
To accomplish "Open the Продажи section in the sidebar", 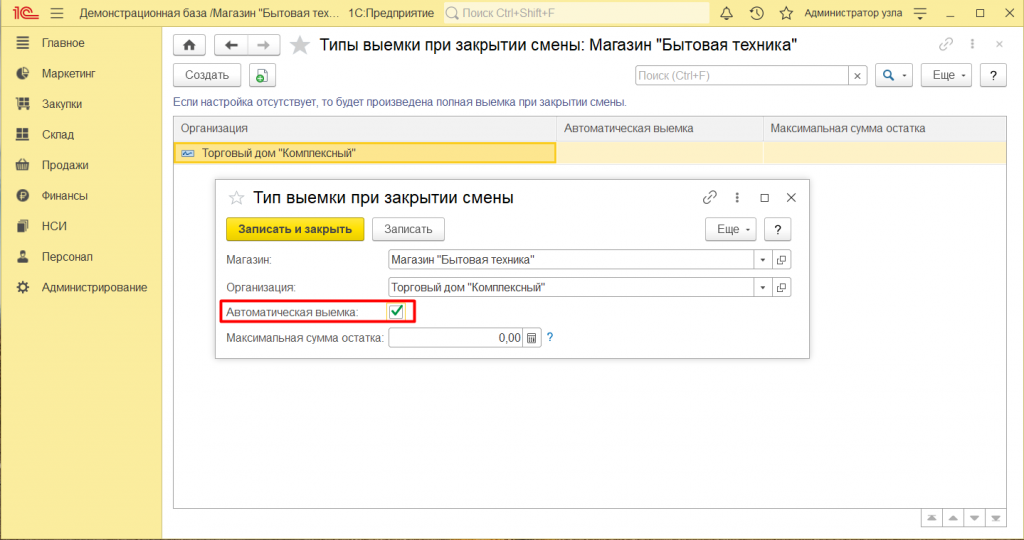I will pos(65,165).
